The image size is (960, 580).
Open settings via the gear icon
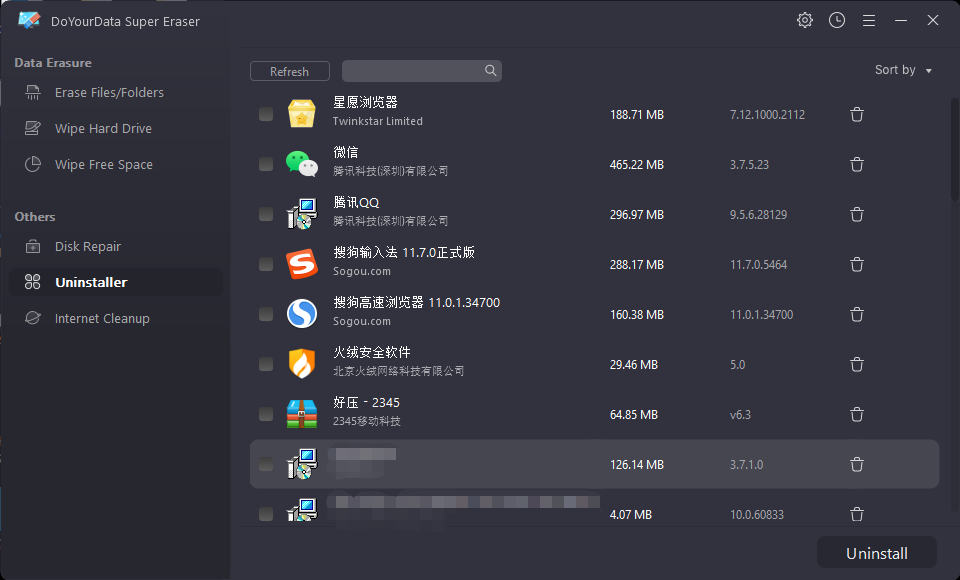[x=805, y=20]
